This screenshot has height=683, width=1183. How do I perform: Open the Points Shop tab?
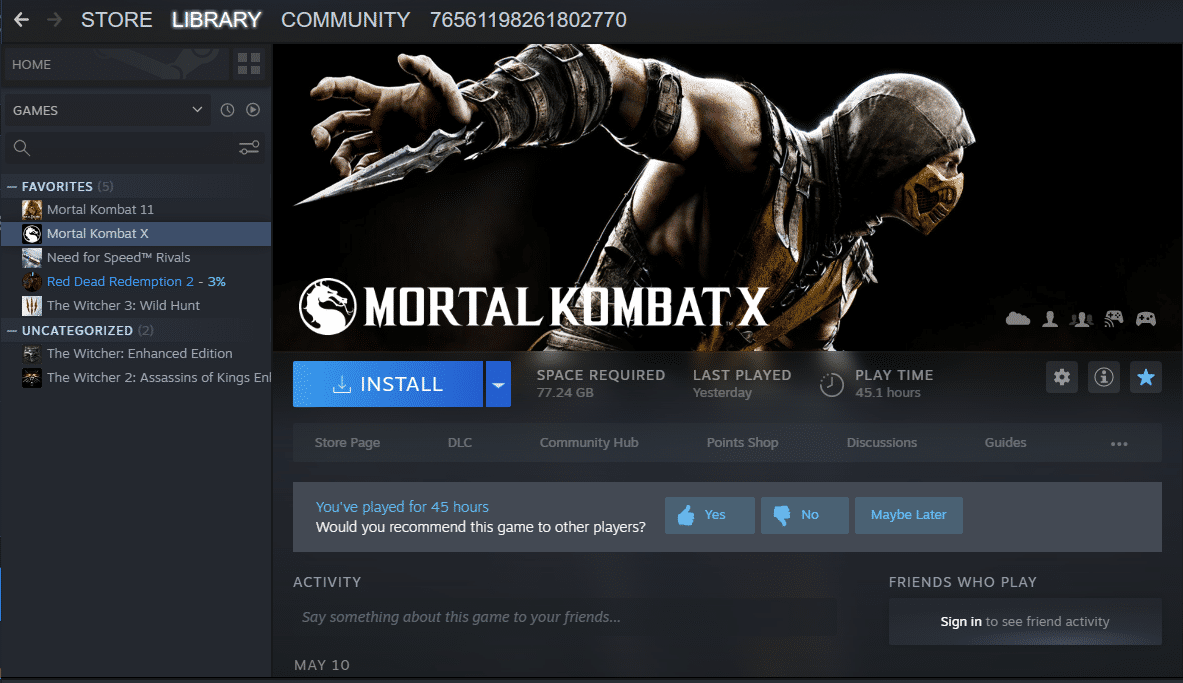742,443
